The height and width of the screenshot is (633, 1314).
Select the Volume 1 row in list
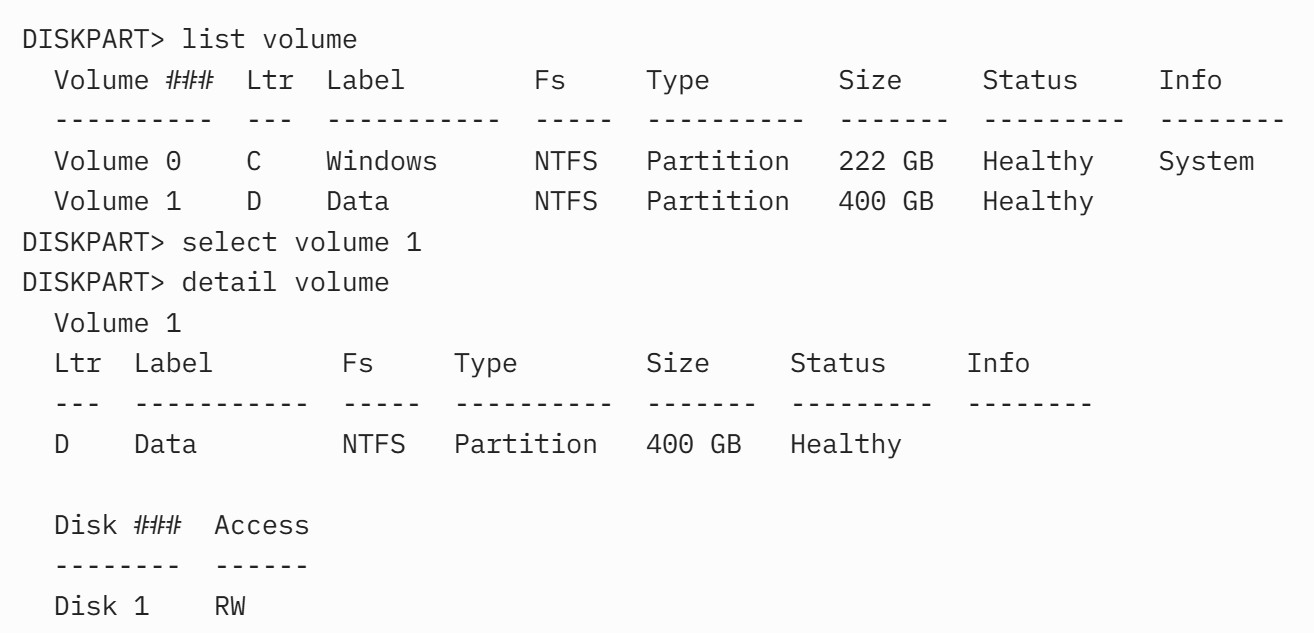pyautogui.click(x=573, y=201)
